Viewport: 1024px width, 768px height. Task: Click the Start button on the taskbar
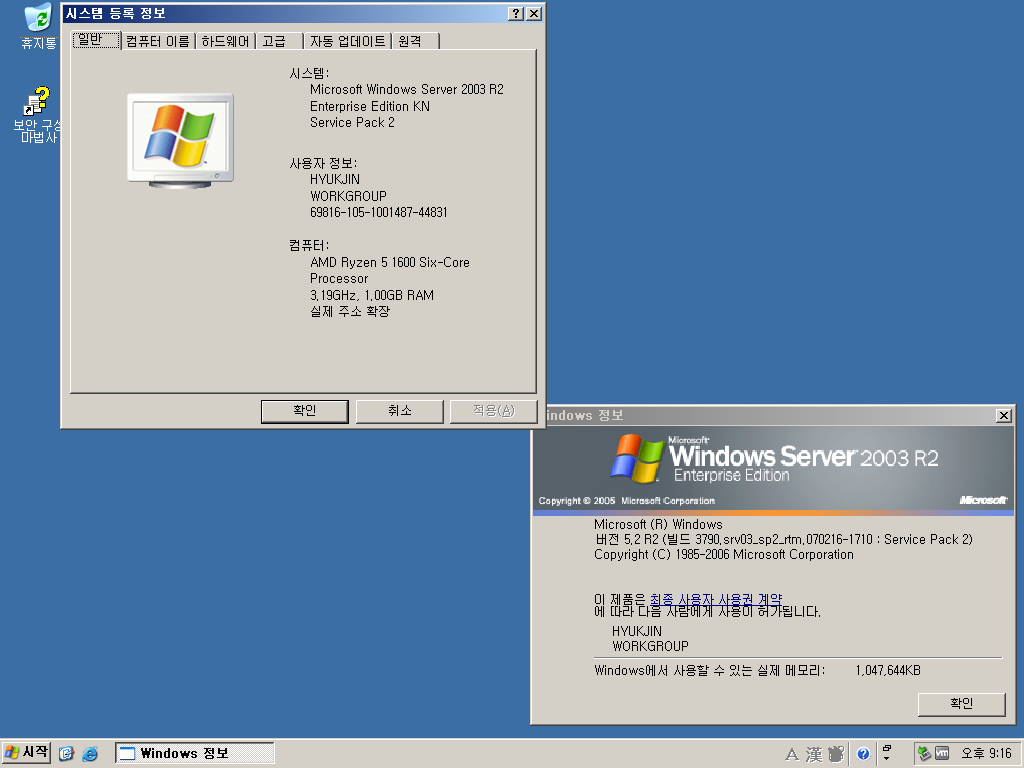click(x=26, y=753)
